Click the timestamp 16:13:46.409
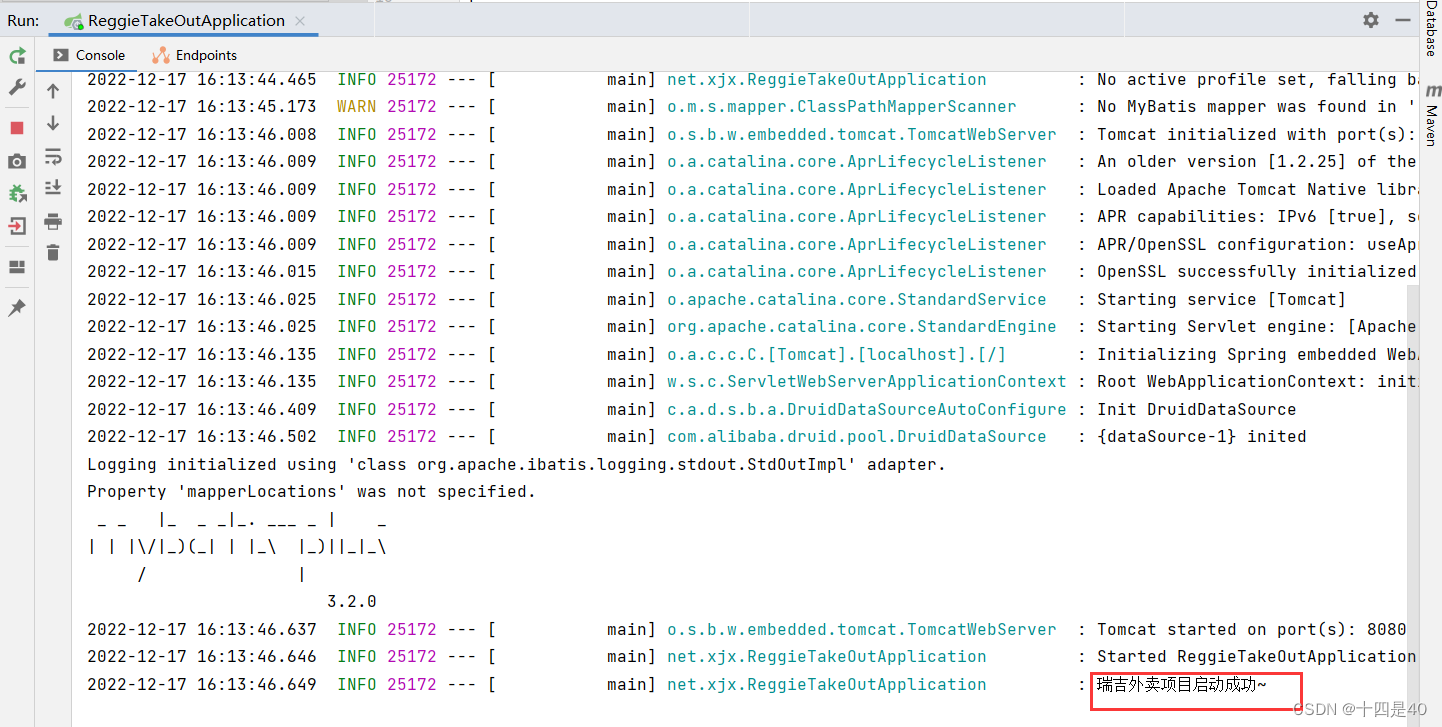The image size is (1442, 727). tap(257, 409)
